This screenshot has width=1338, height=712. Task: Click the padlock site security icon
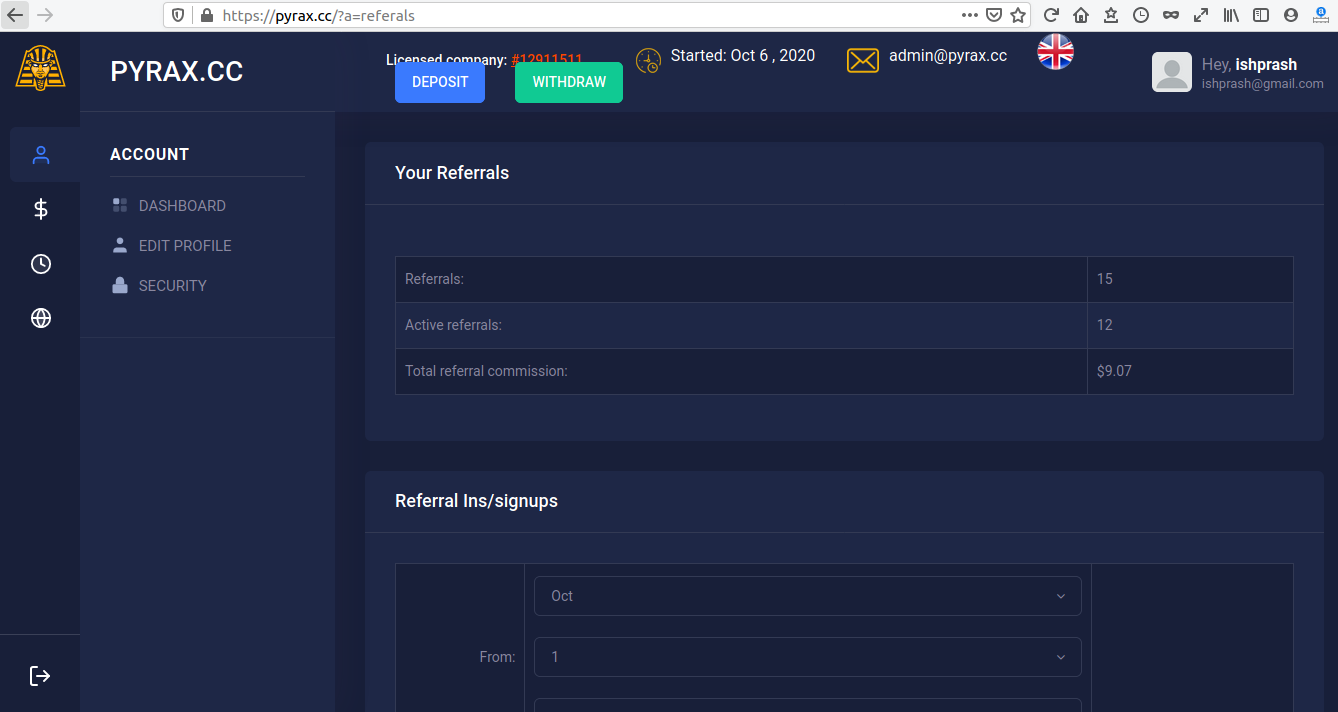coord(207,15)
